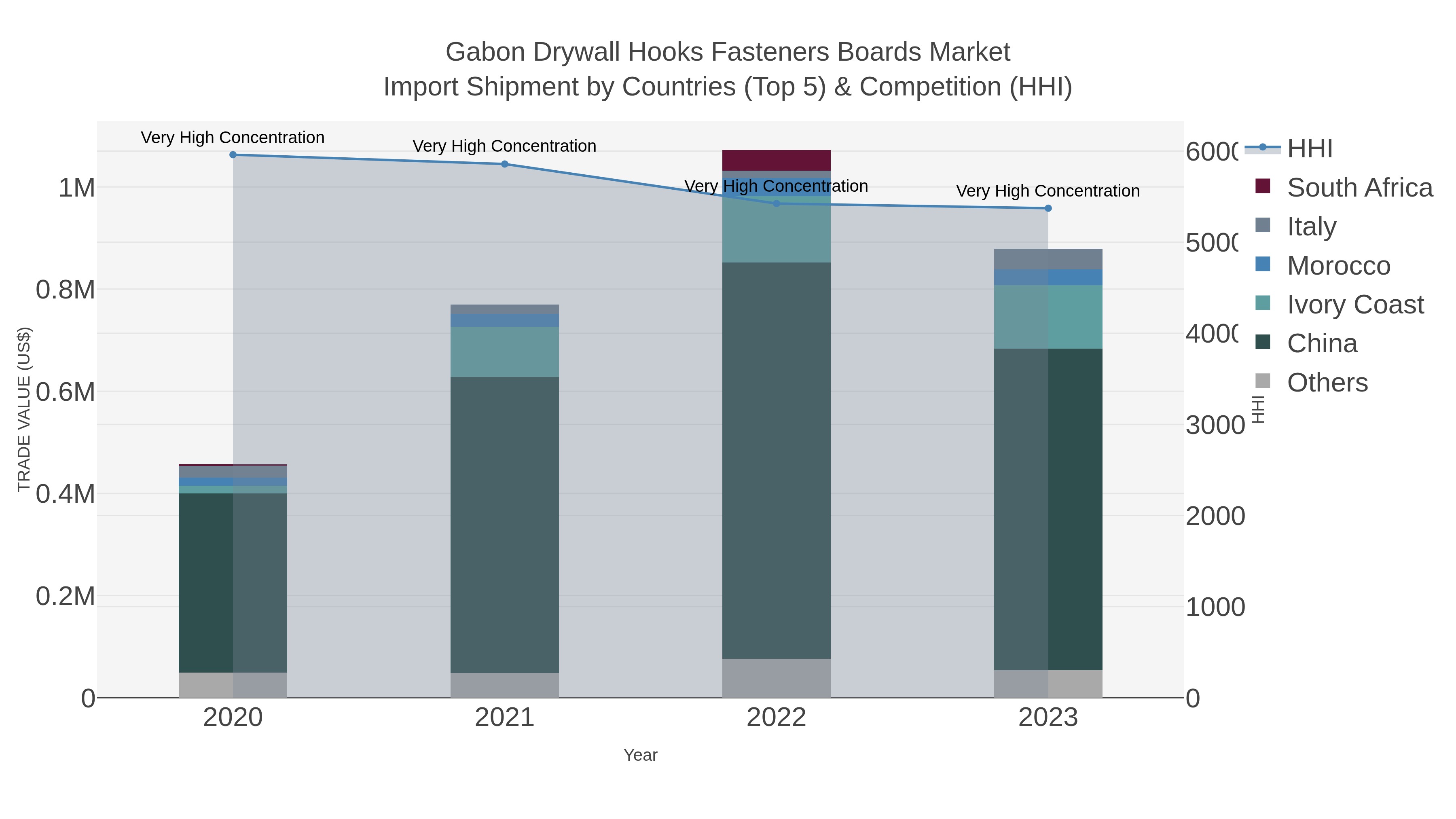Click the TRADE VALUE (US$) axis title
Screen dimensions: 1456x819
click(x=24, y=410)
